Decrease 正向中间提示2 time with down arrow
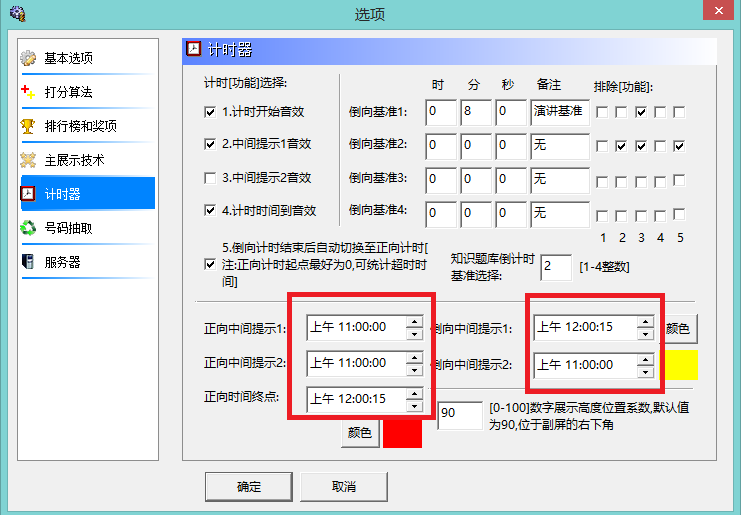The image size is (741, 515). point(414,369)
